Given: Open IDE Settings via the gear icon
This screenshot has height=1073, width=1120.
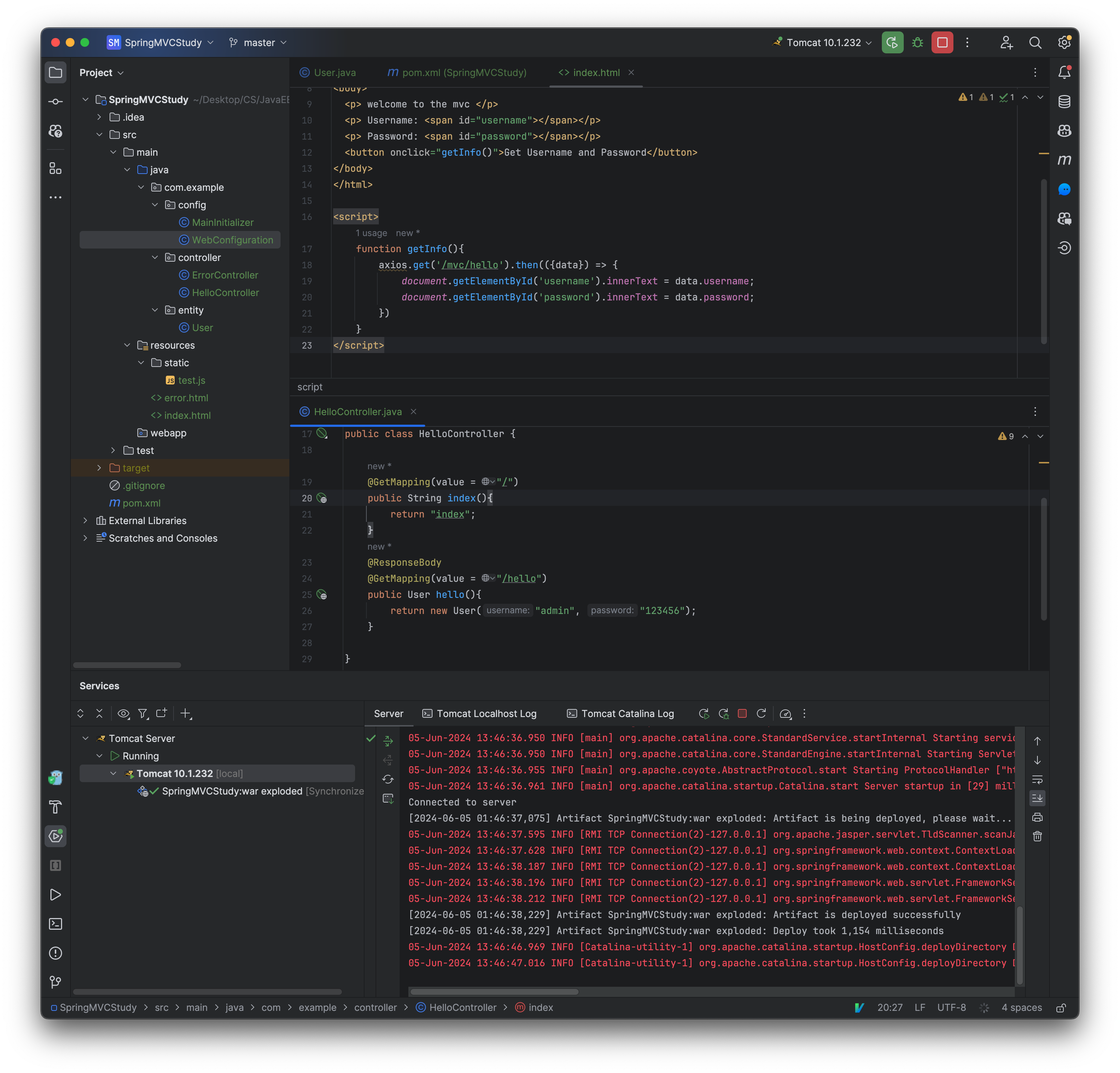Looking at the screenshot, I should click(x=1064, y=42).
